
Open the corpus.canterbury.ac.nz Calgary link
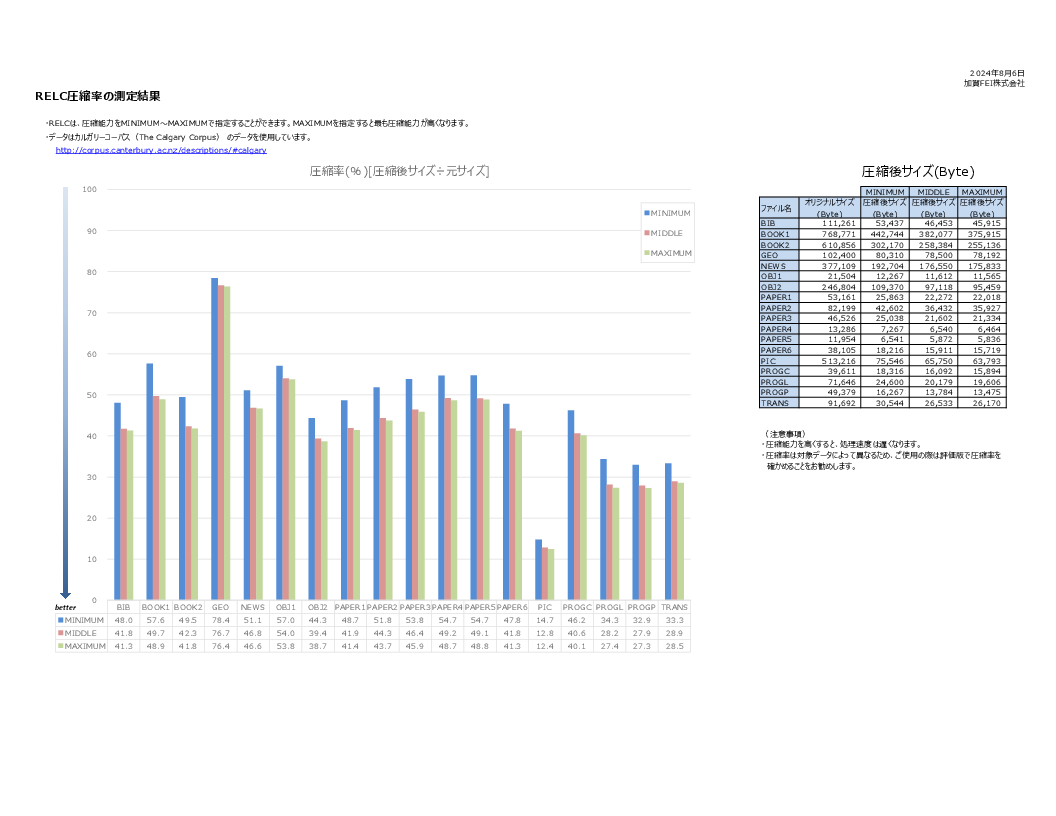(x=161, y=150)
